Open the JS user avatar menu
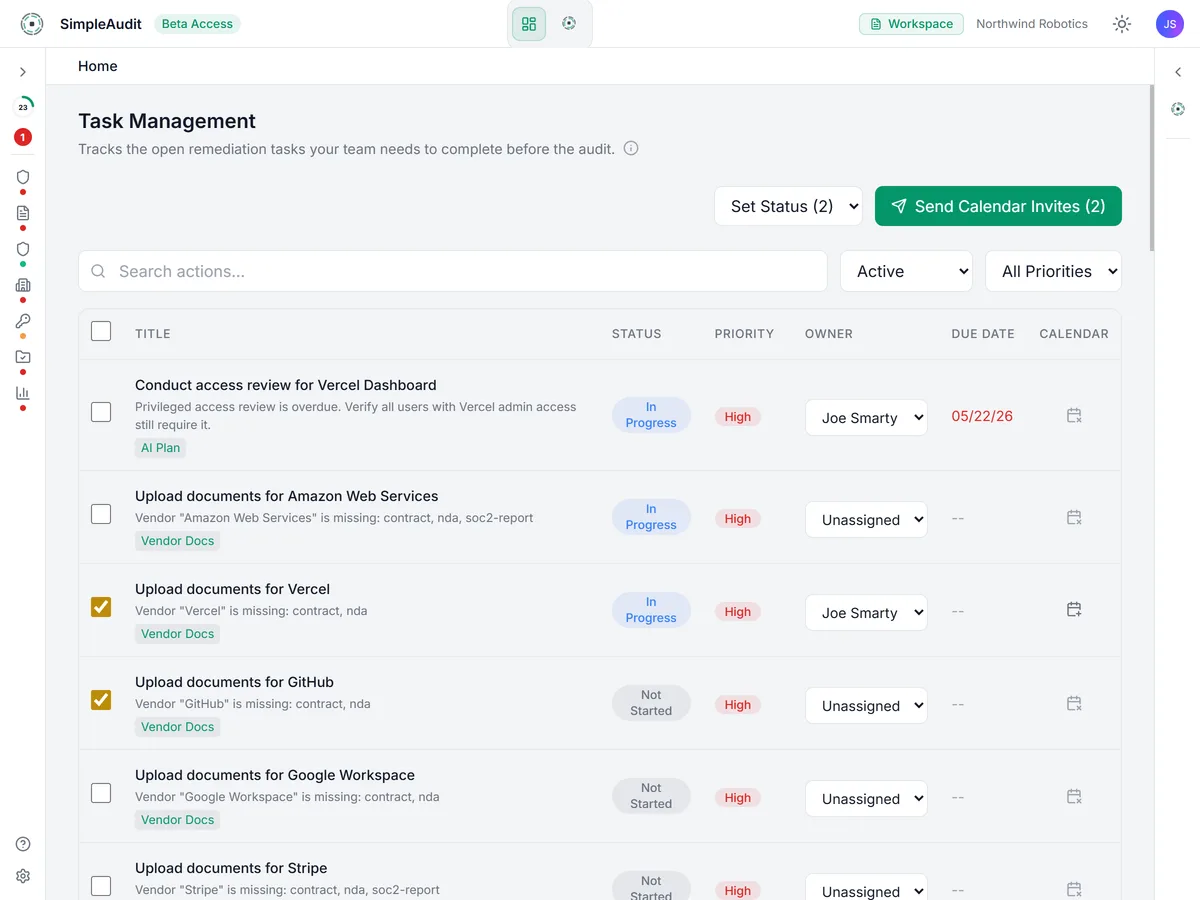This screenshot has height=900, width=1200. point(1170,24)
